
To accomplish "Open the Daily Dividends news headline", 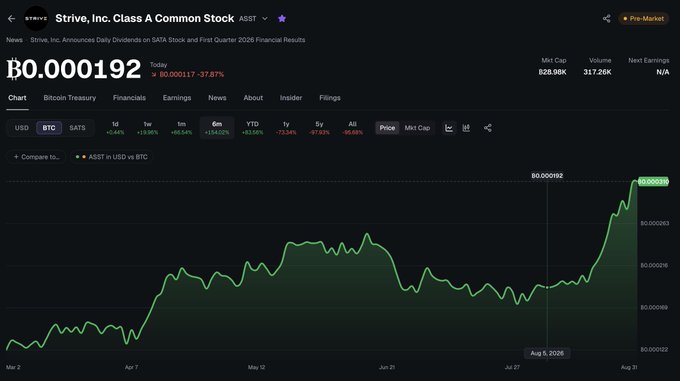I will [168, 40].
